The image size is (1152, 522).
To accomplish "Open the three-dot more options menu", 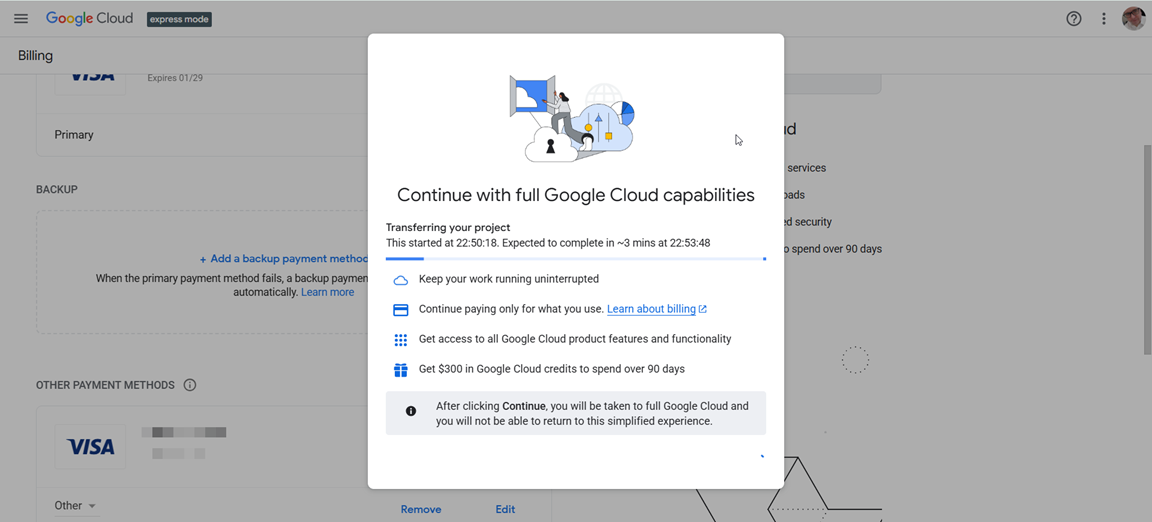I will coord(1104,18).
